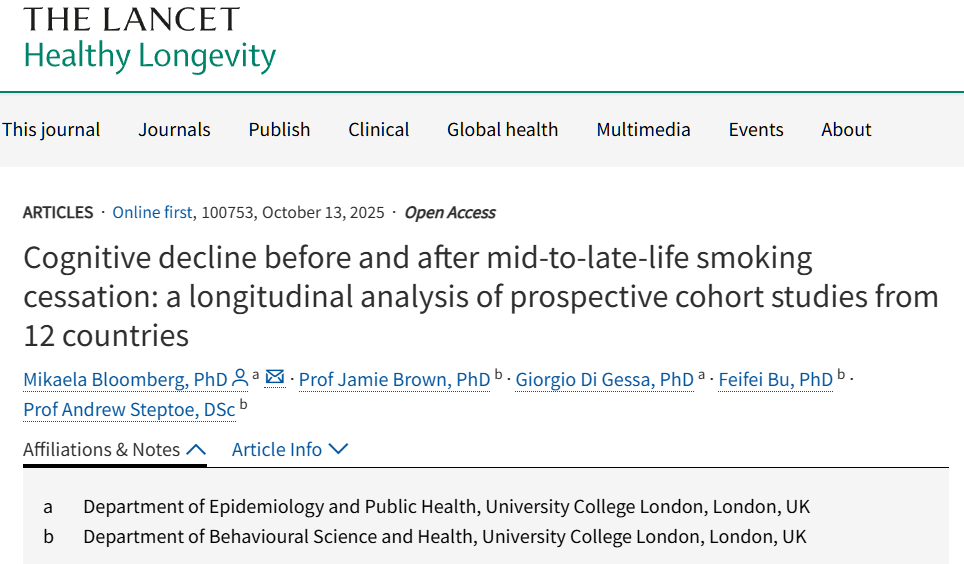964x564 pixels.
Task: Open the Clinical menu
Action: pyautogui.click(x=378, y=130)
